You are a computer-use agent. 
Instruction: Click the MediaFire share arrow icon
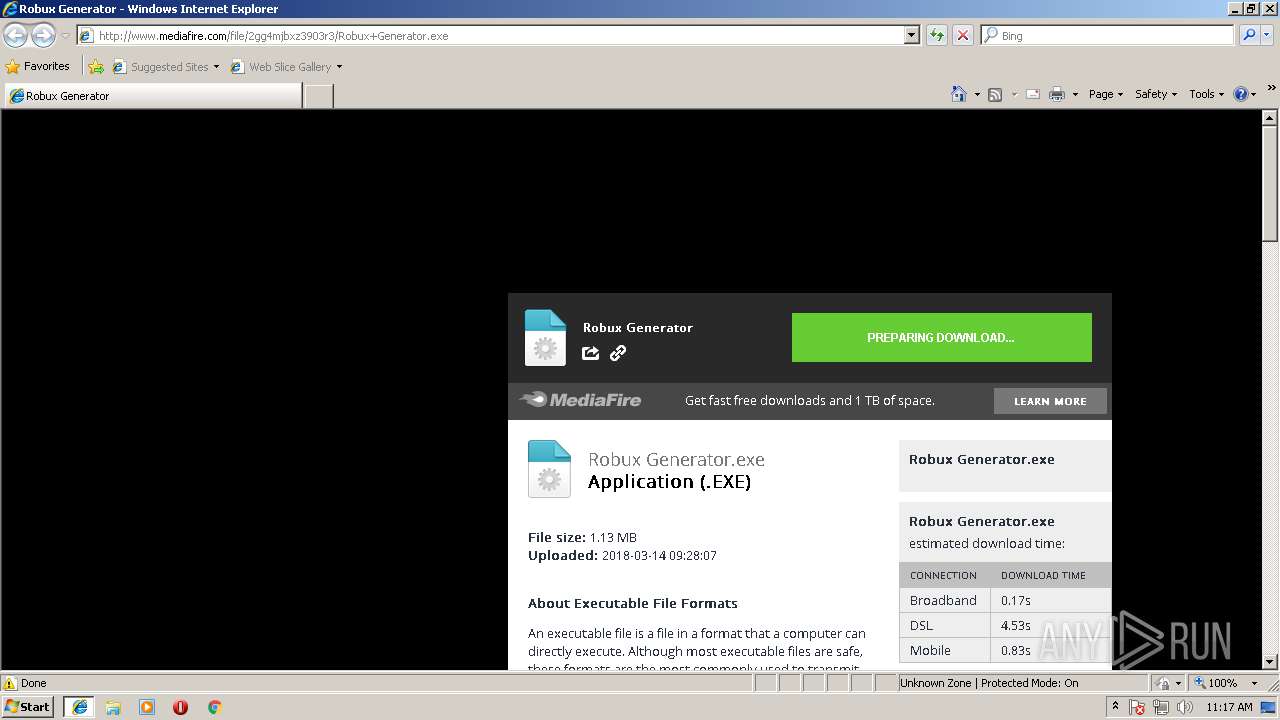click(x=590, y=353)
